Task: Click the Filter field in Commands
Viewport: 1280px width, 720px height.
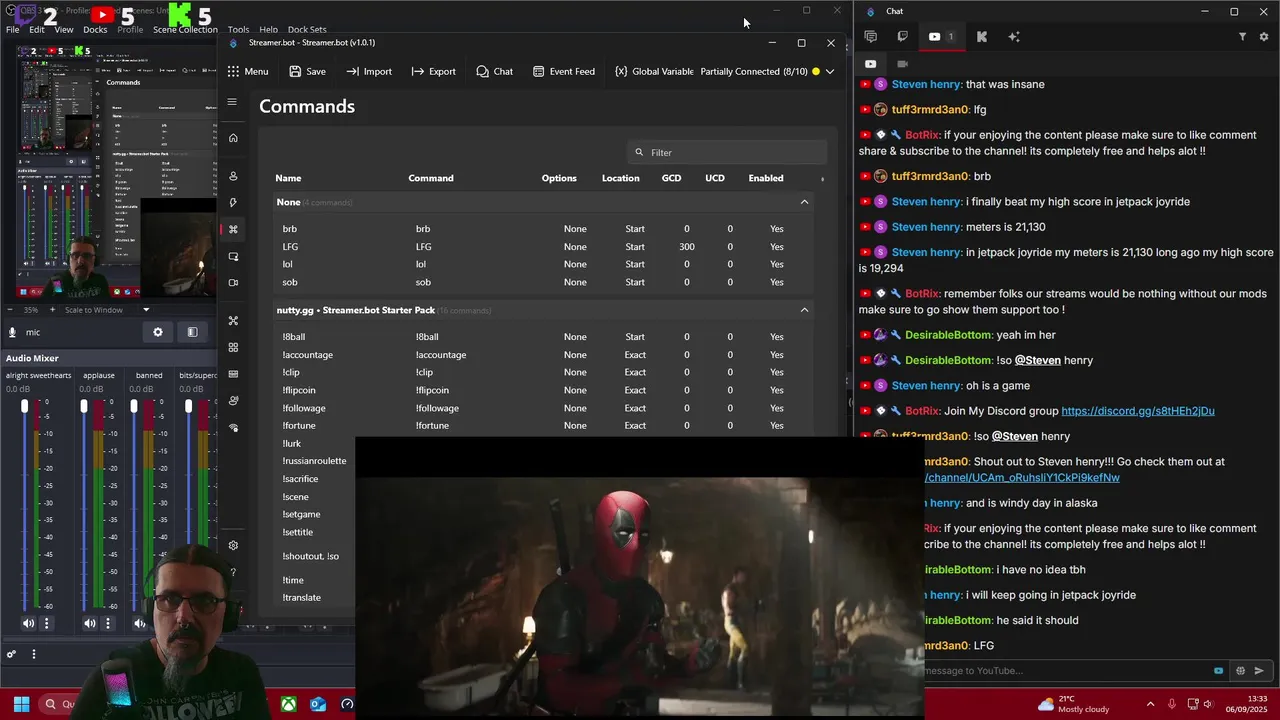Action: tap(727, 152)
